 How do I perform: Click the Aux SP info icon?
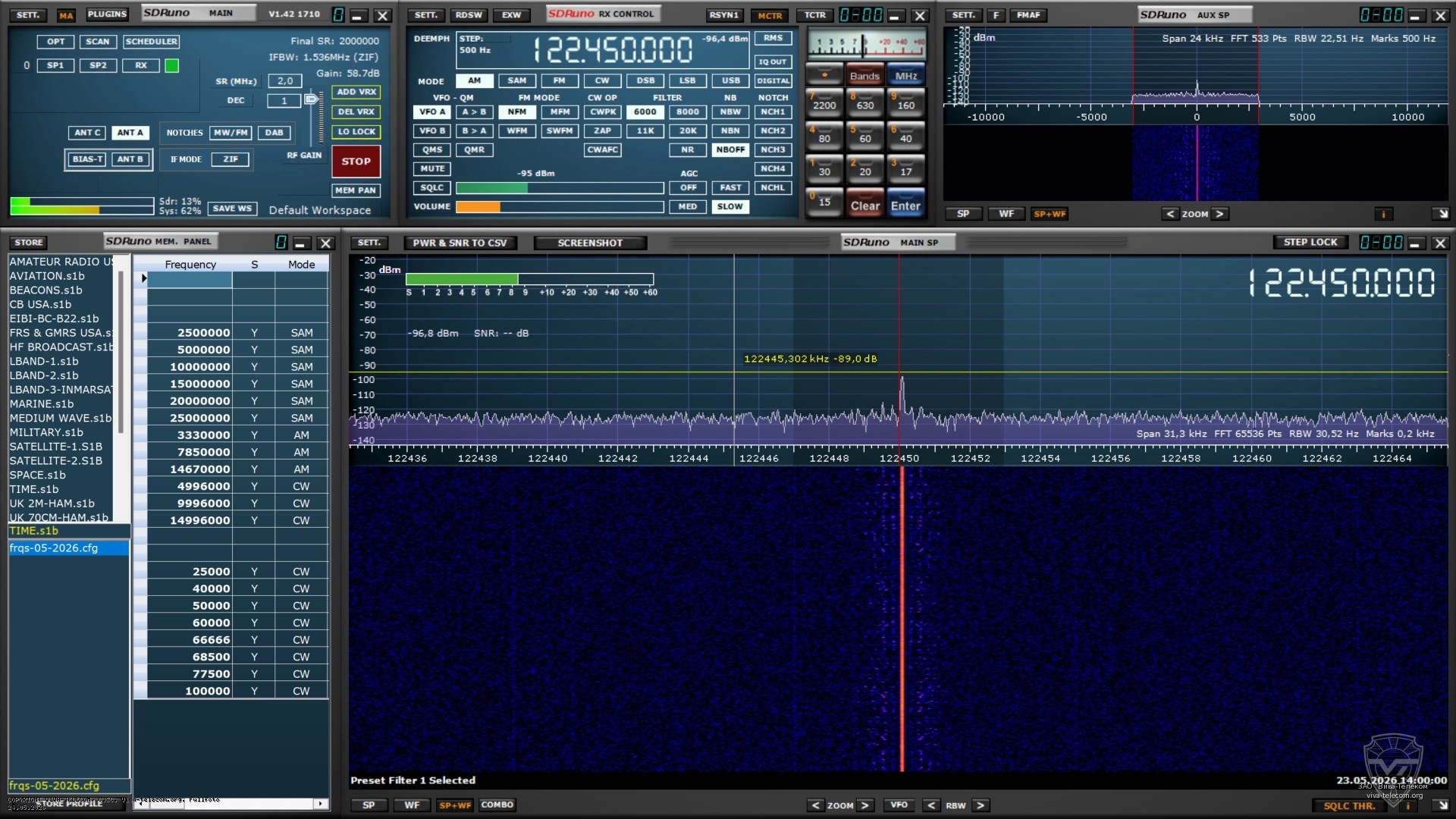click(x=1383, y=214)
